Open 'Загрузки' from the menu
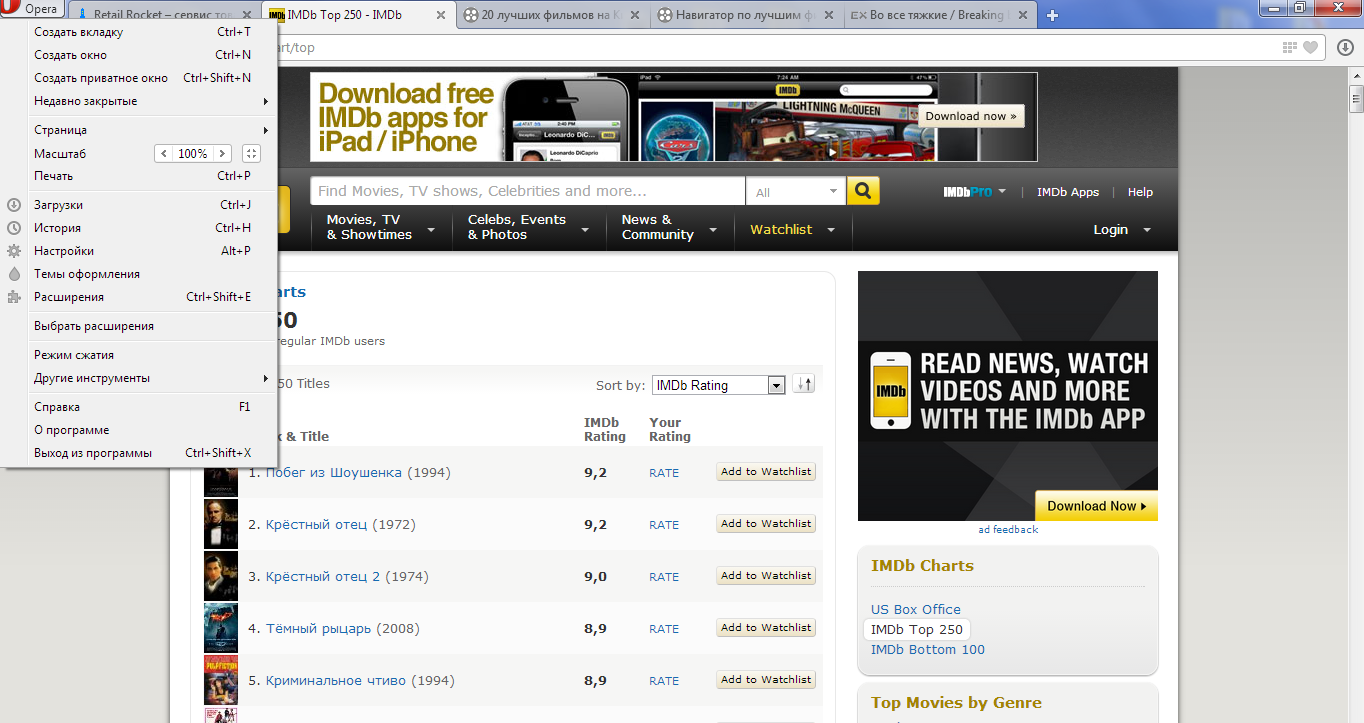Viewport: 1364px width, 723px height. click(139, 205)
